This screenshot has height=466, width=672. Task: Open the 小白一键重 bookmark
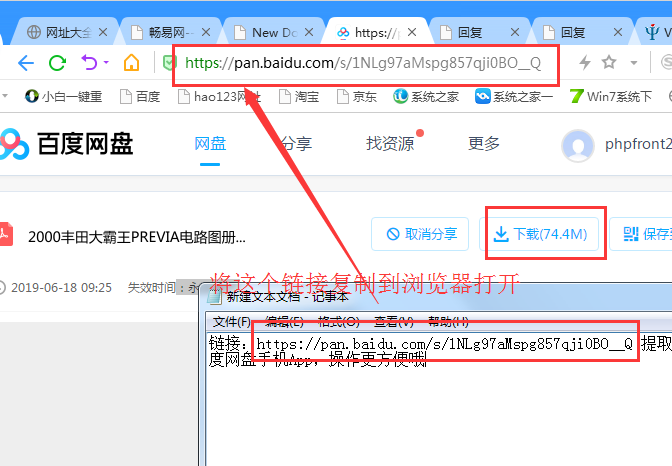coord(63,96)
